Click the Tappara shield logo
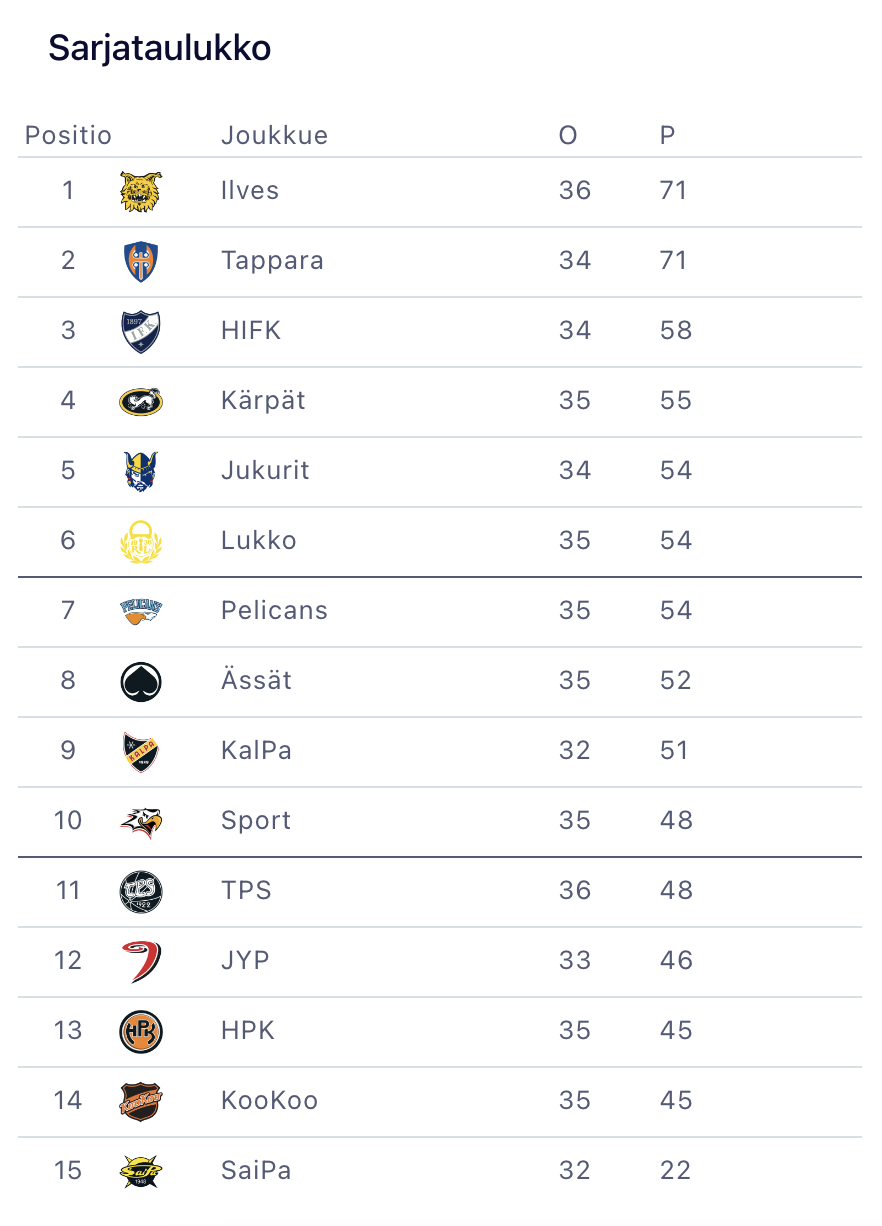 pyautogui.click(x=140, y=261)
